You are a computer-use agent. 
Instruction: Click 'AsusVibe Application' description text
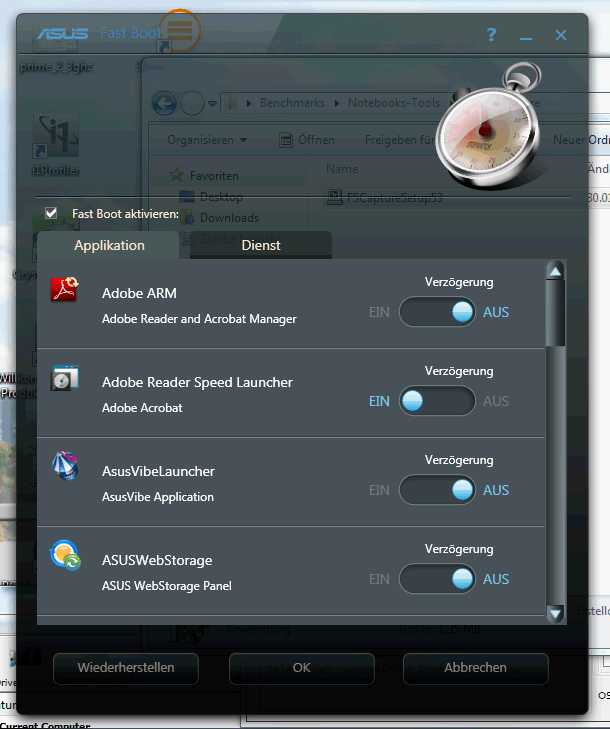coord(158,497)
